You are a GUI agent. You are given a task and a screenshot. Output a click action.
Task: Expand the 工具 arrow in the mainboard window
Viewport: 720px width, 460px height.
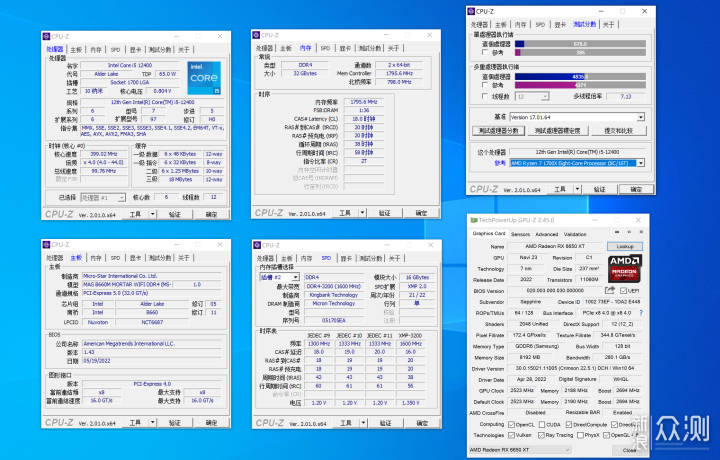pyautogui.click(x=152, y=422)
